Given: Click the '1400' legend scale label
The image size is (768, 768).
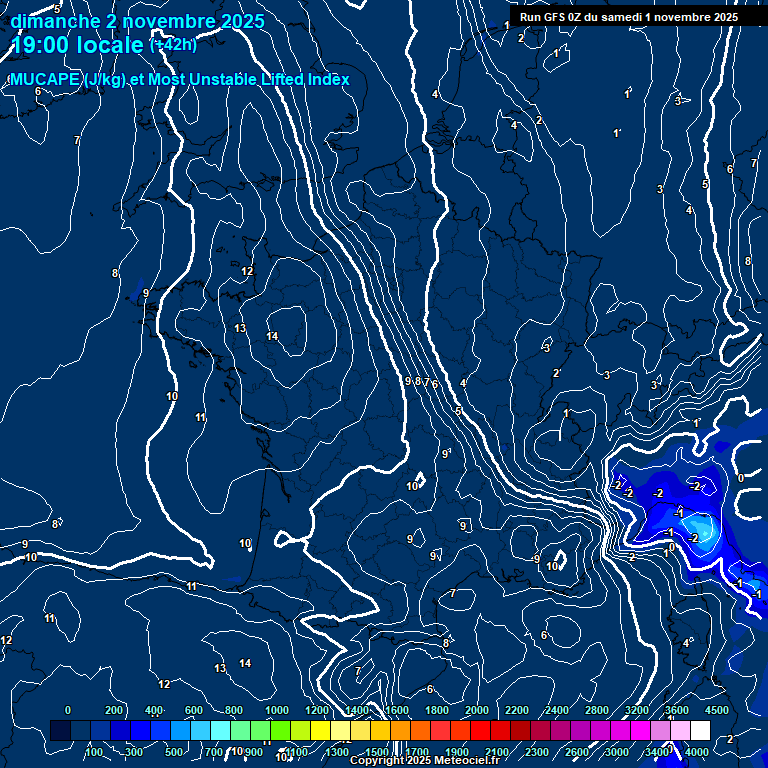Looking at the screenshot, I should coord(357,710).
